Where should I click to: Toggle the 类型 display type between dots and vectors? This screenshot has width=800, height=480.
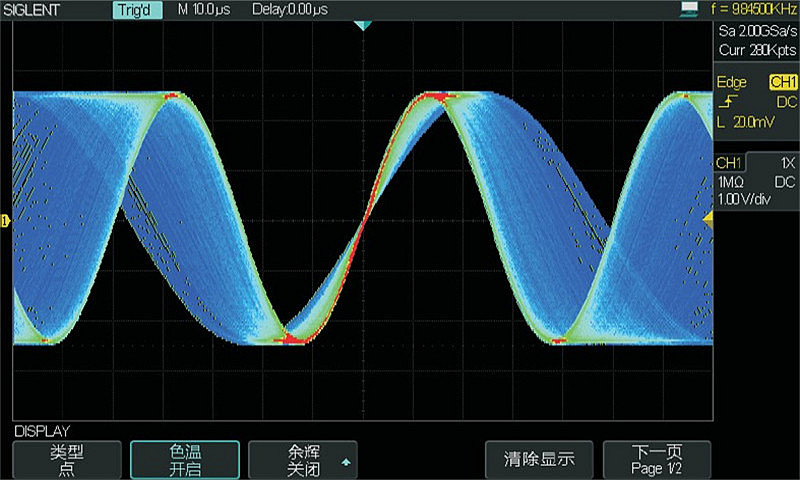tap(66, 460)
